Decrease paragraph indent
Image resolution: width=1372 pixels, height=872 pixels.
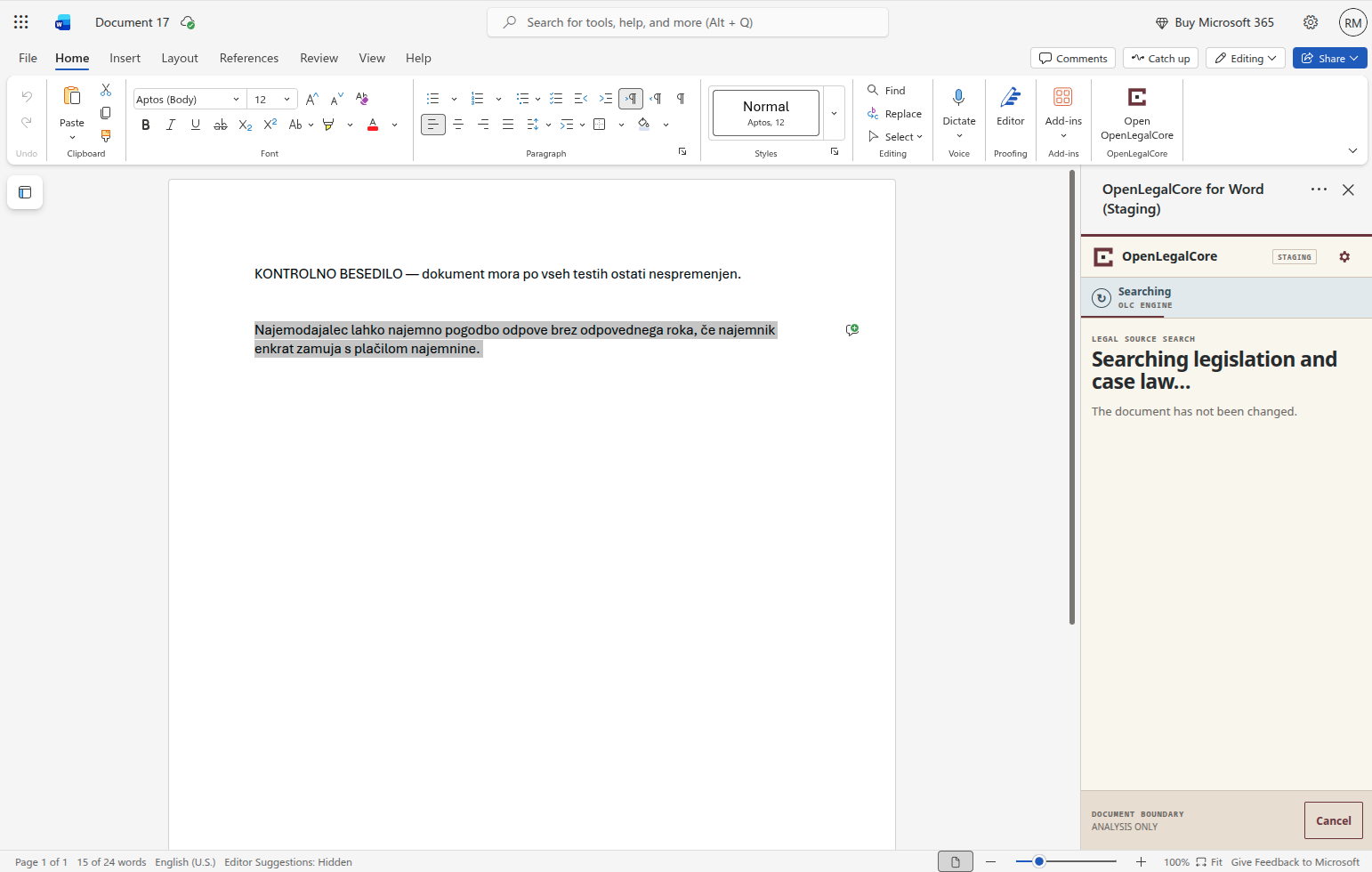point(581,99)
